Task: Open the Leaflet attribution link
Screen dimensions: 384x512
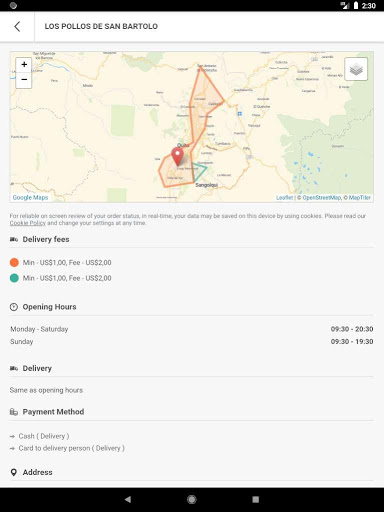Action: coord(284,198)
